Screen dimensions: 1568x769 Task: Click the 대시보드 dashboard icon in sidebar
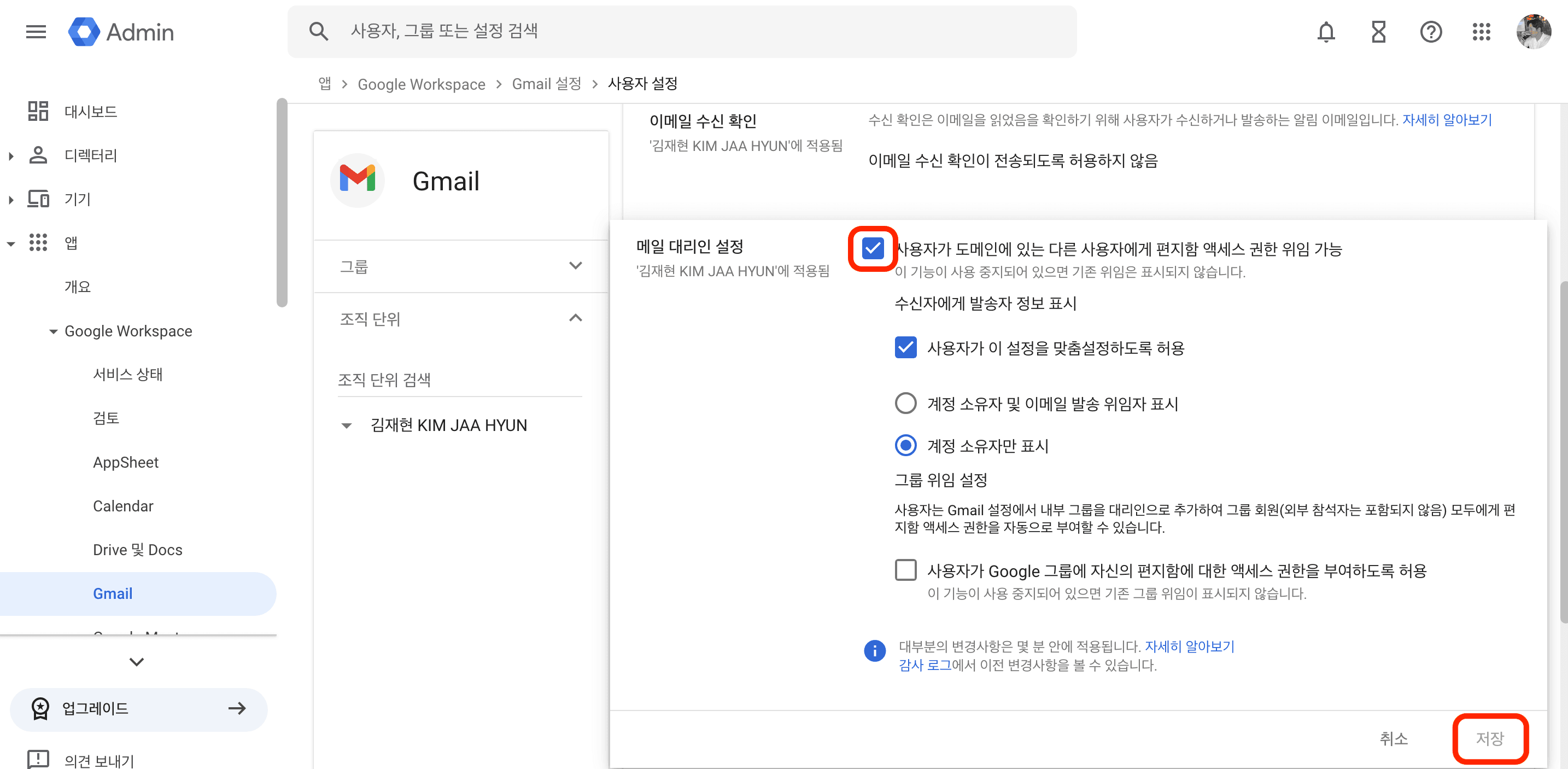coord(38,111)
